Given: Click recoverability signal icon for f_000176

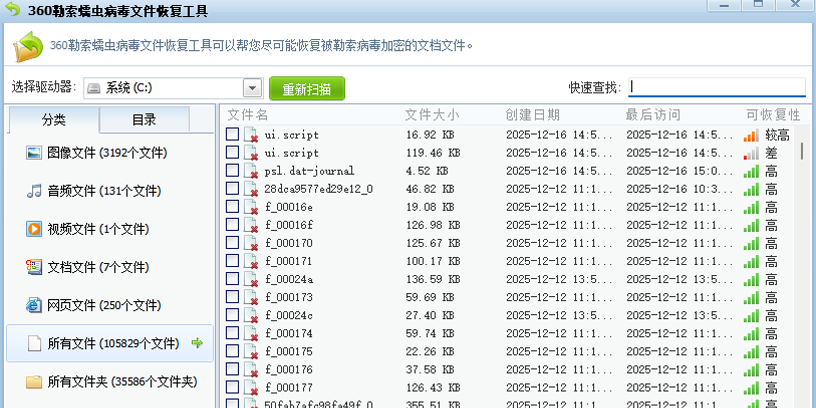Looking at the screenshot, I should (751, 370).
